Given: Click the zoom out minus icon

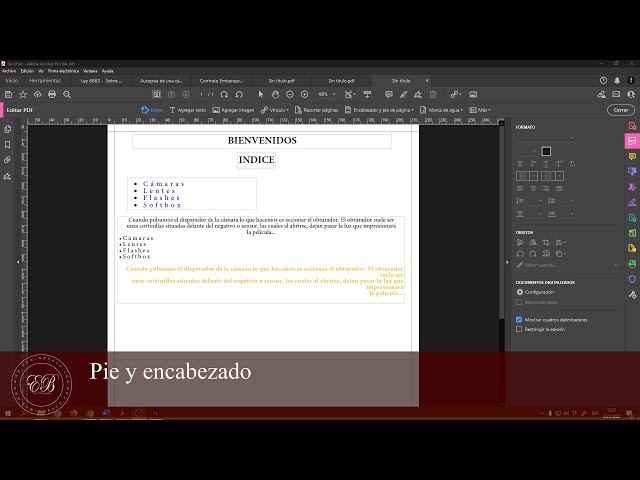Looking at the screenshot, I should tap(290, 95).
